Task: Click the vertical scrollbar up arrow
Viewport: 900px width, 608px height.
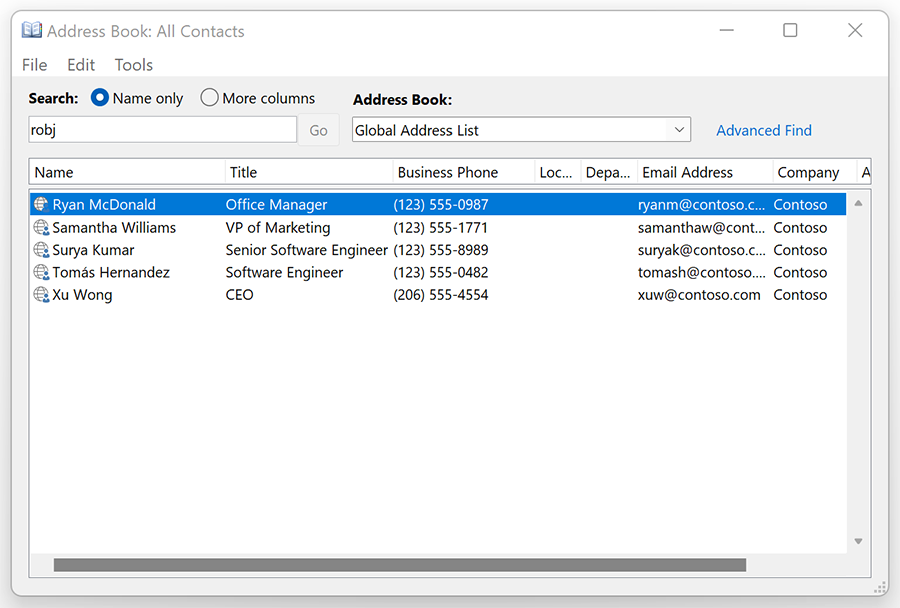Action: tap(858, 203)
